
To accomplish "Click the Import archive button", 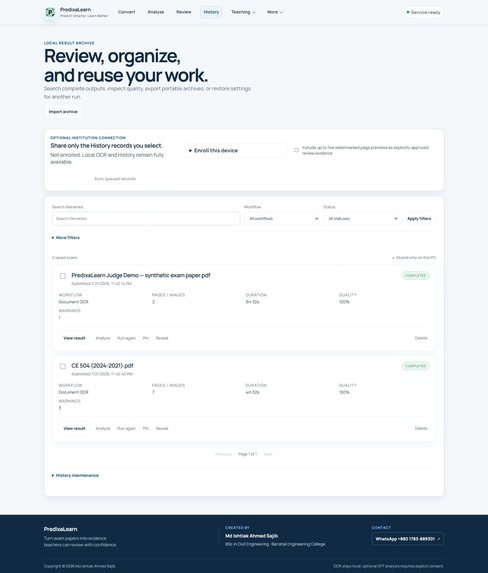I will 63,112.
